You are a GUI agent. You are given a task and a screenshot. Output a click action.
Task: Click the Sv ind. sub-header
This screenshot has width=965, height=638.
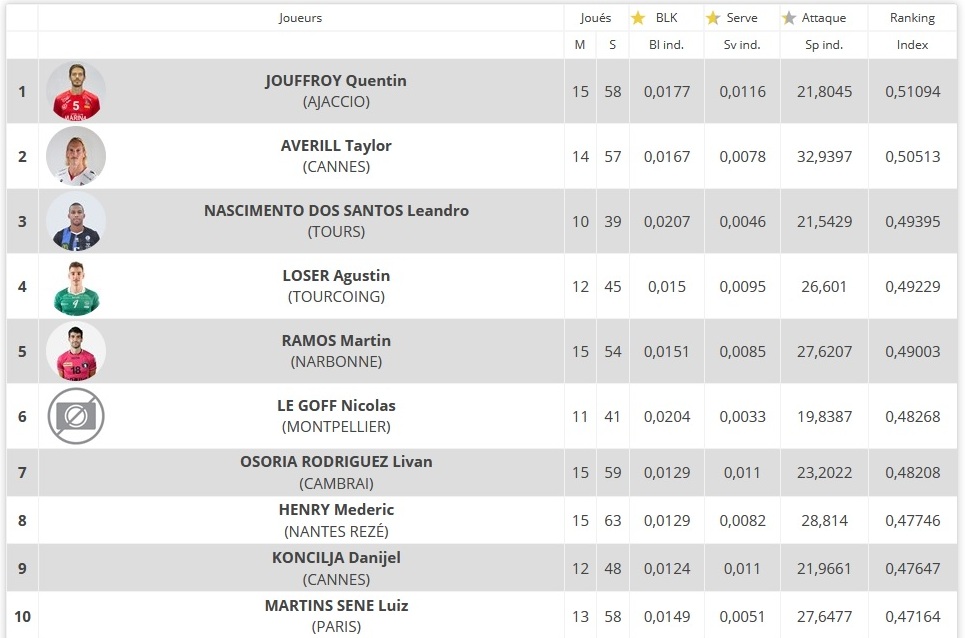742,45
